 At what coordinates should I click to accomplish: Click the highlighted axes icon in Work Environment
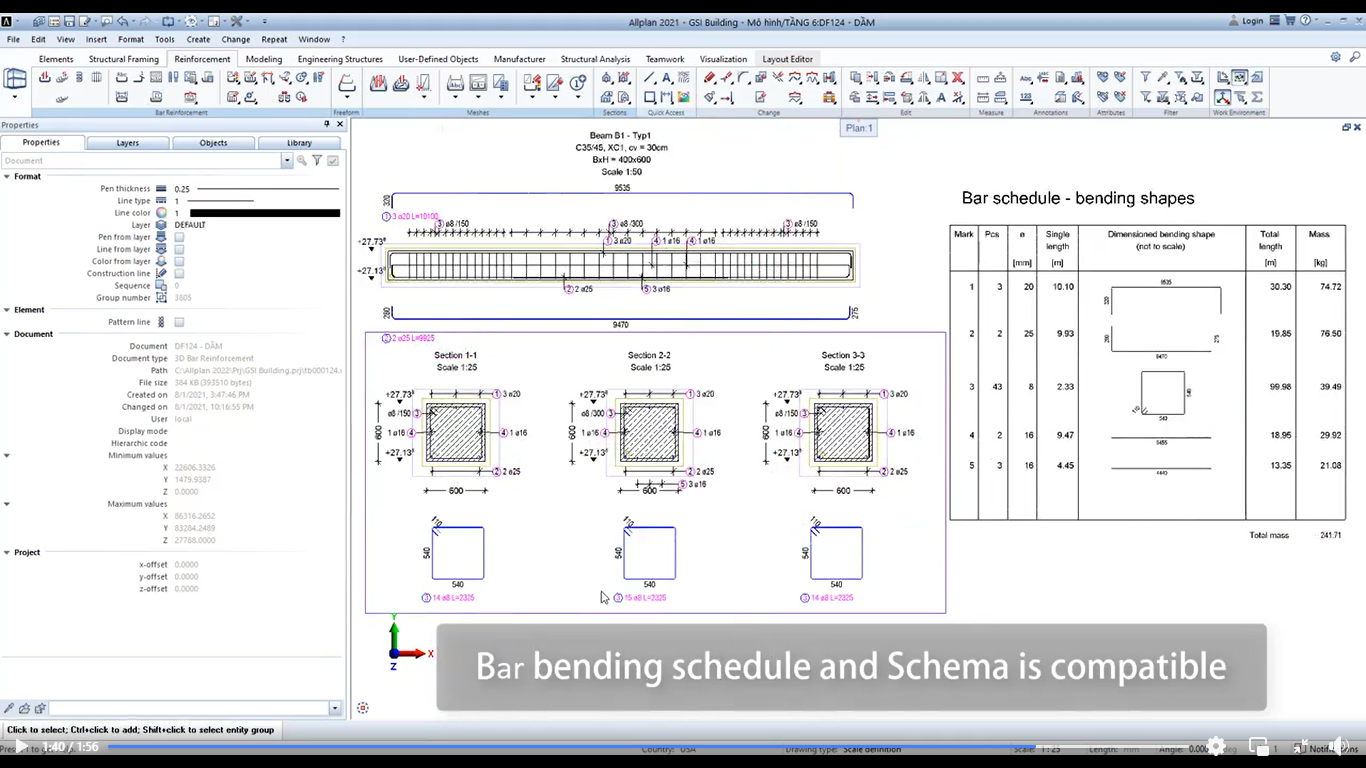click(x=1223, y=98)
